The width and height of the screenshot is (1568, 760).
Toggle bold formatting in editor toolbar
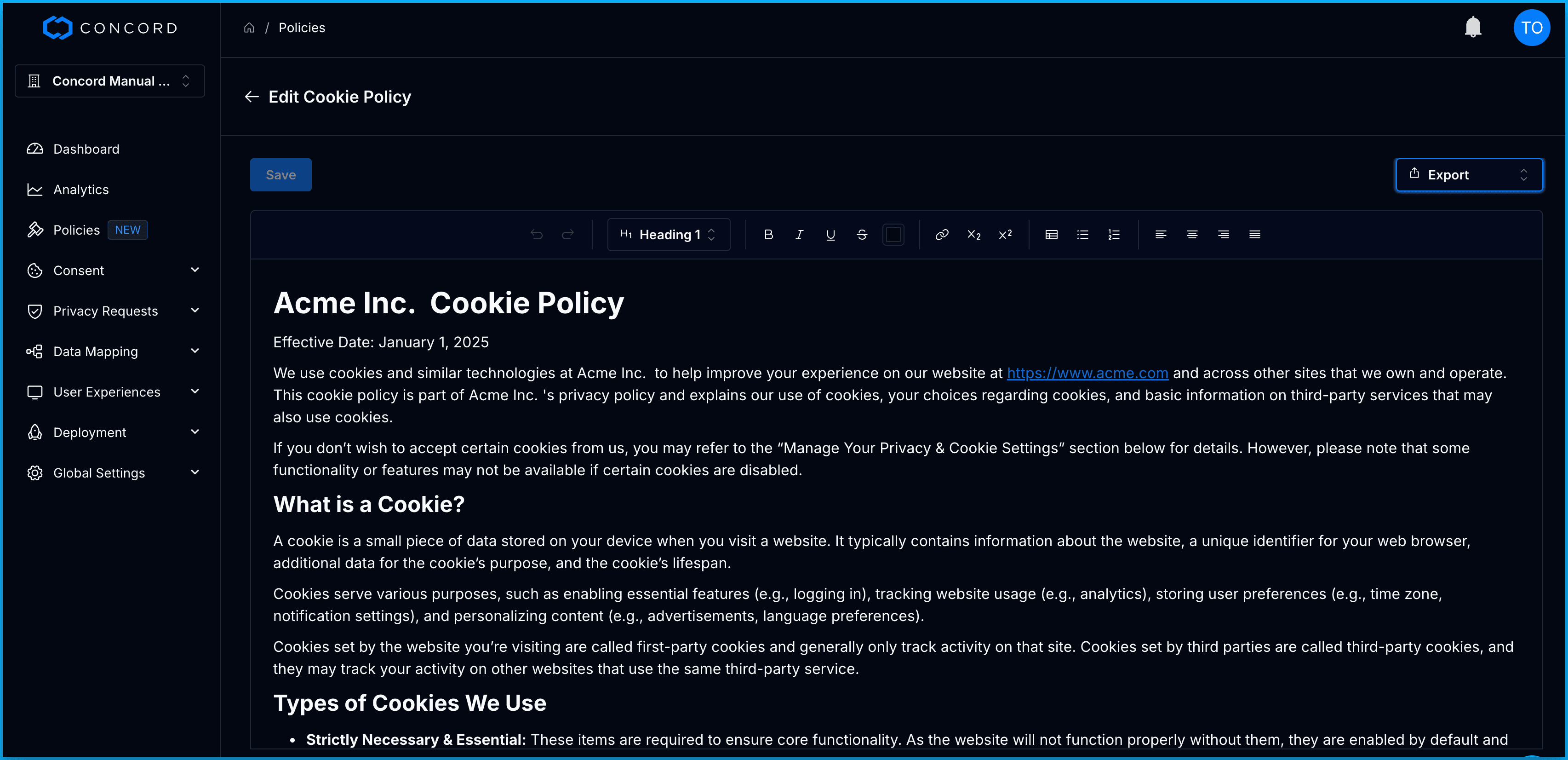pyautogui.click(x=768, y=235)
